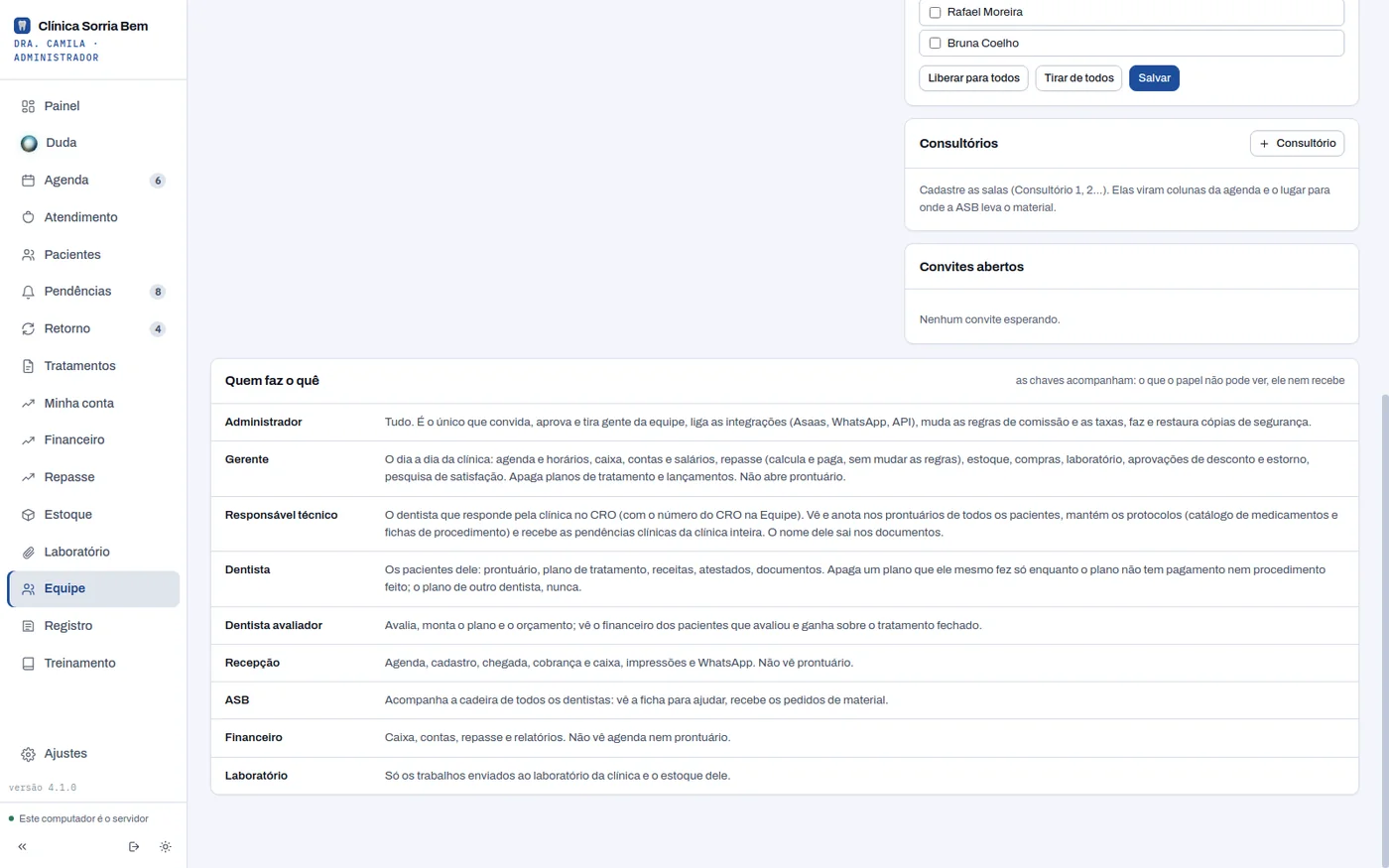
Task: Click the Dentista avaliador role label
Action: (274, 626)
